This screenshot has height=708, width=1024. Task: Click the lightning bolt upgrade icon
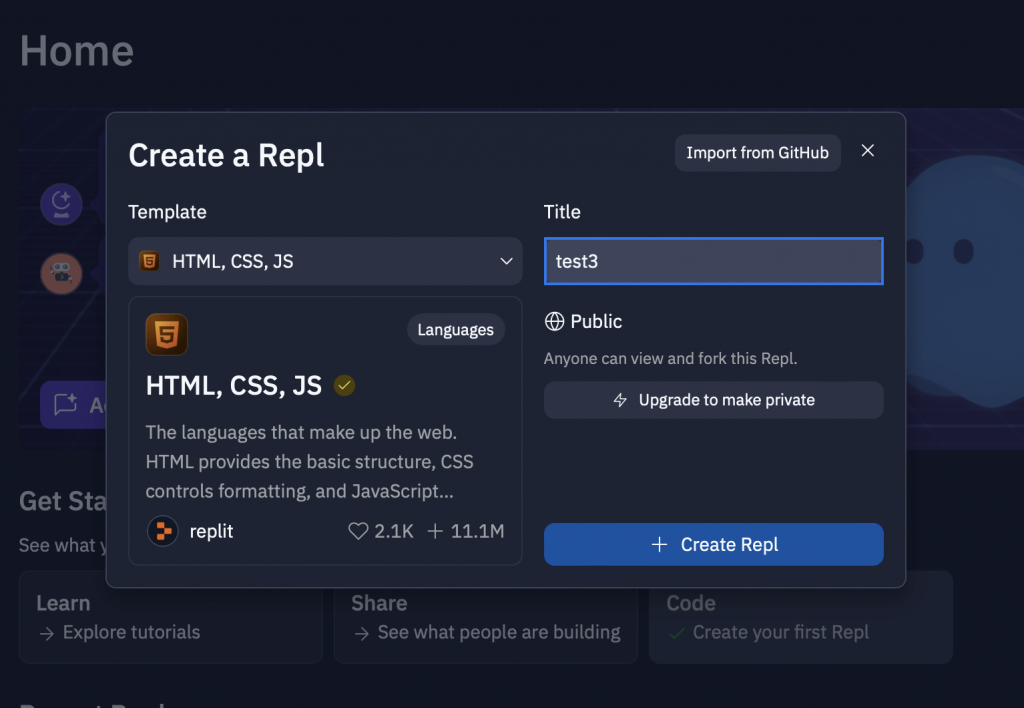(620, 400)
